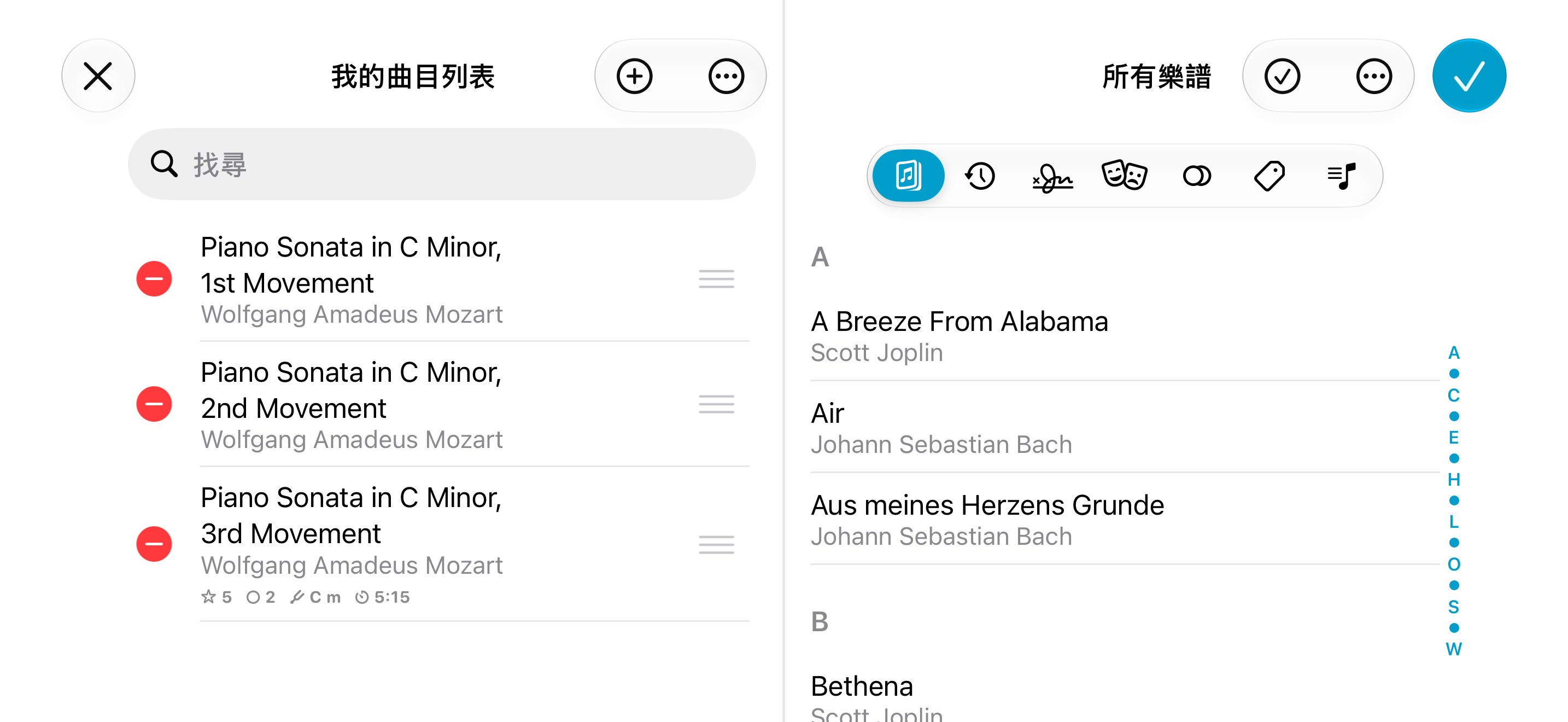Select the Scores (music sheet) filter tab

(908, 176)
